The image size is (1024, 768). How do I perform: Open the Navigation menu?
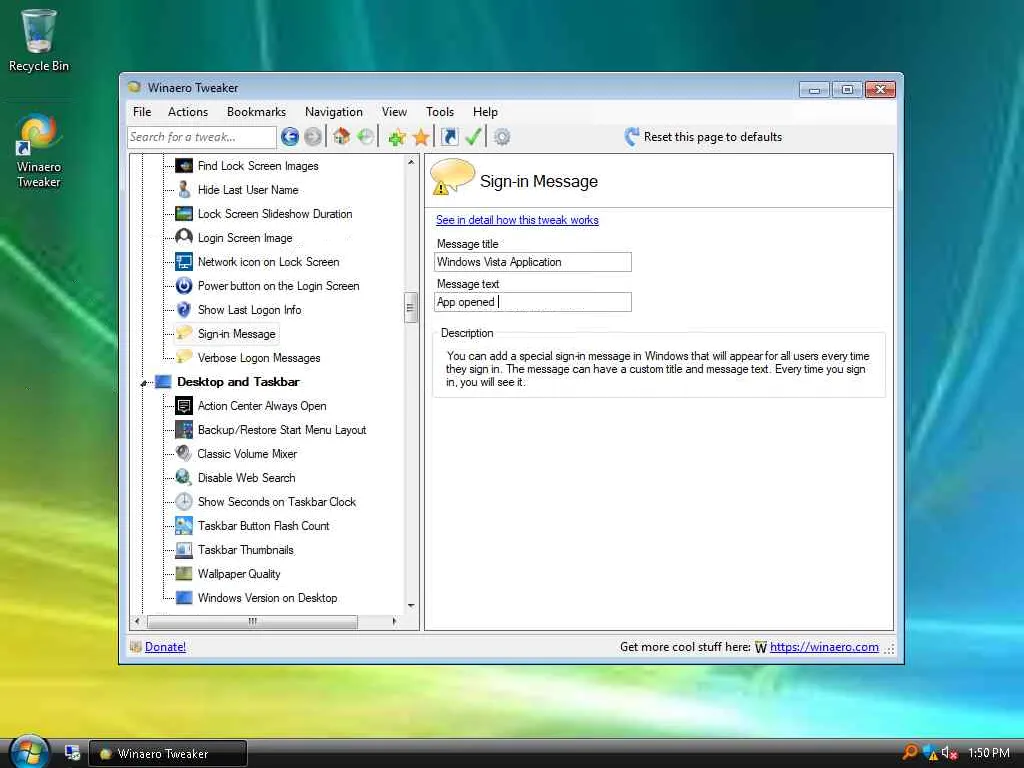333,112
